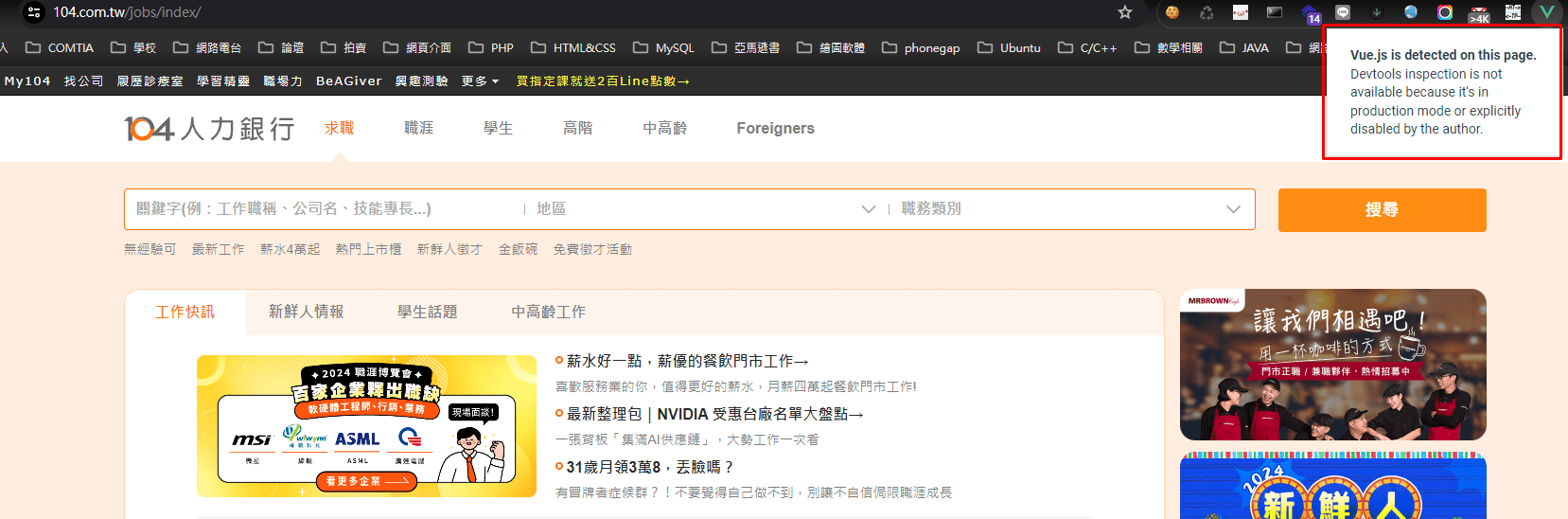
Task: Expand the 更多 dropdown in the top bar
Action: click(x=480, y=81)
